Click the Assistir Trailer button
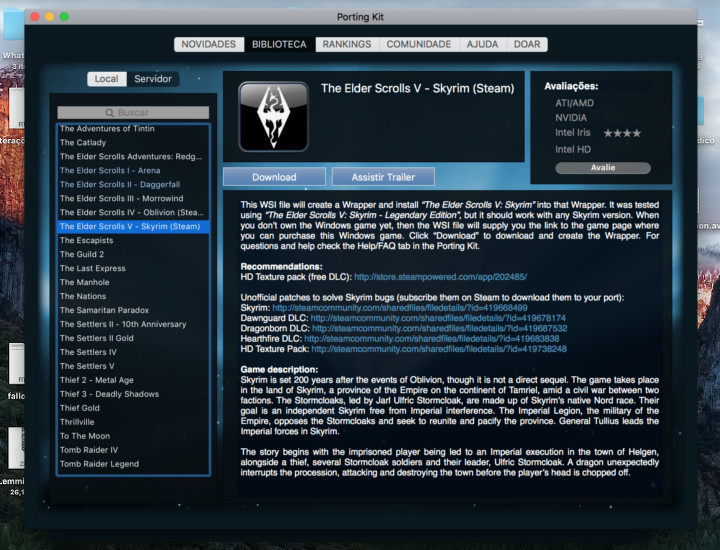The width and height of the screenshot is (720, 550). tap(383, 177)
